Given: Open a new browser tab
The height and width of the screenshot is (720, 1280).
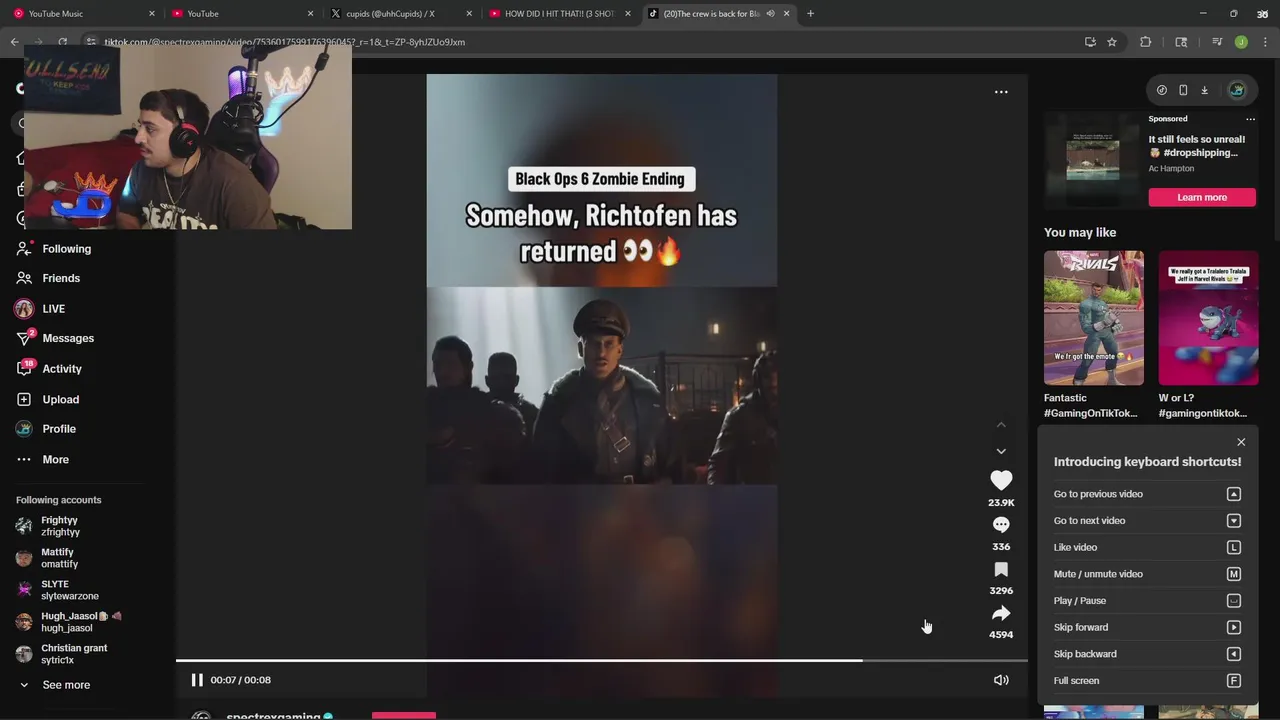Looking at the screenshot, I should (810, 14).
